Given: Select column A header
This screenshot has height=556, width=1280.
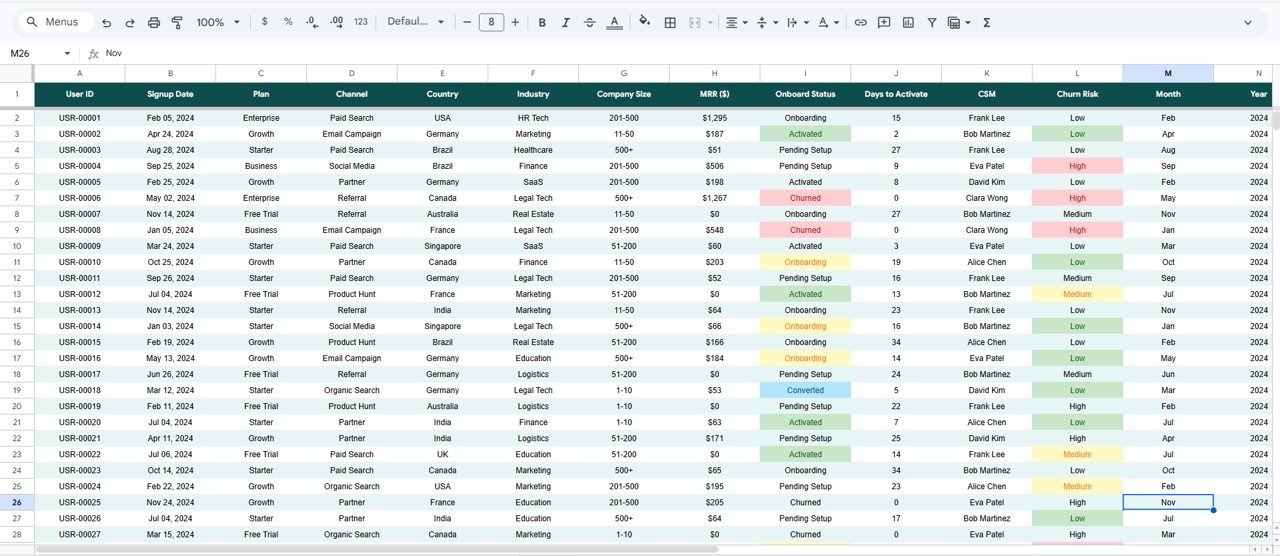Looking at the screenshot, I should point(80,73).
